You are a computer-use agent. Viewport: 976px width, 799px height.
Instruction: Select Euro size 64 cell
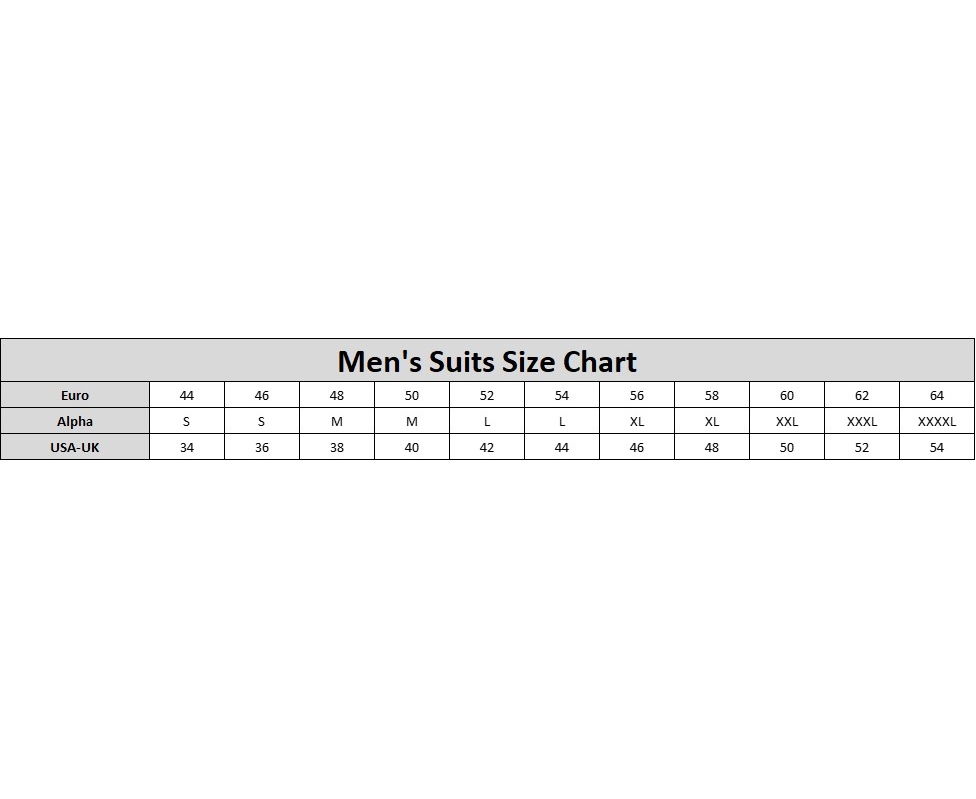[937, 395]
